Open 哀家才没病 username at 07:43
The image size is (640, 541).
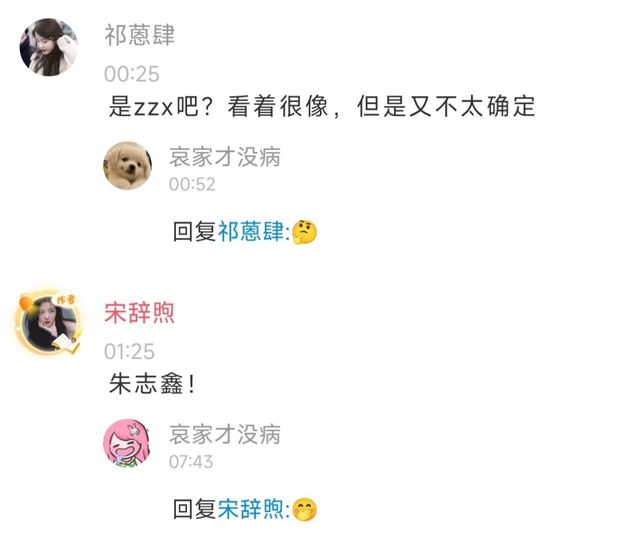pos(225,434)
